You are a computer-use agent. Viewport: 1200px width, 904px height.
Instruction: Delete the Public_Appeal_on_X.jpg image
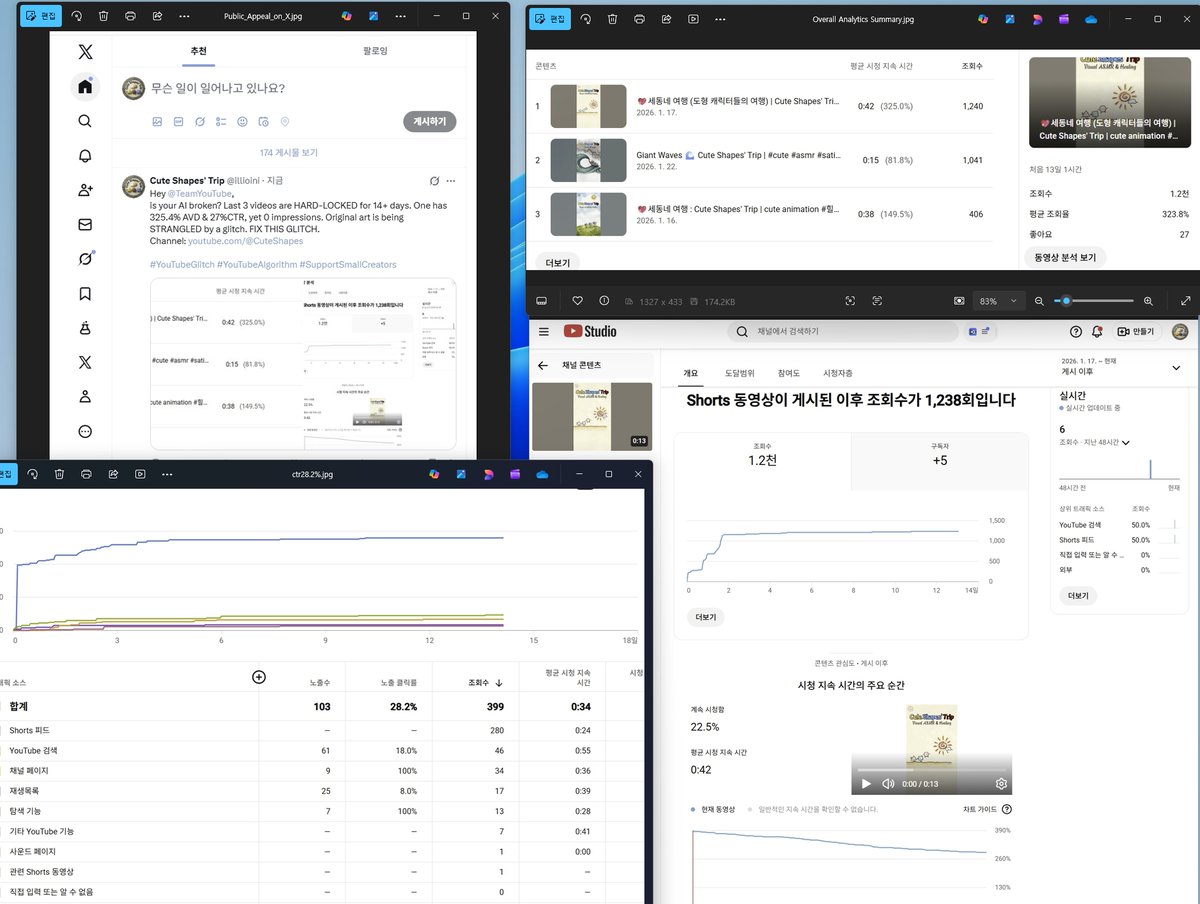(104, 17)
